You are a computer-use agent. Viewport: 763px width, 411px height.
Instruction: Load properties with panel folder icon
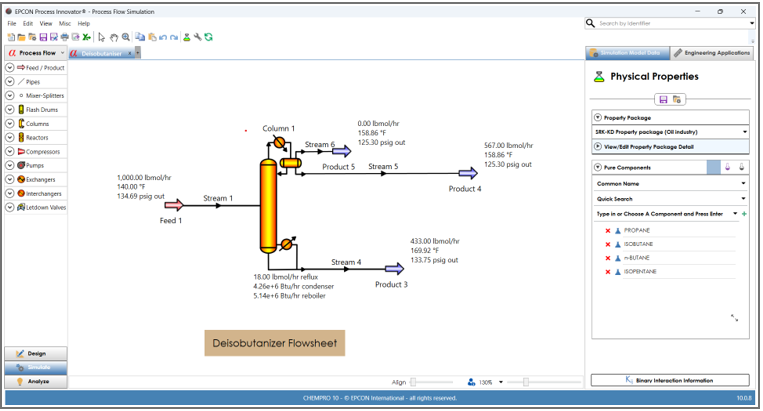coord(677,99)
